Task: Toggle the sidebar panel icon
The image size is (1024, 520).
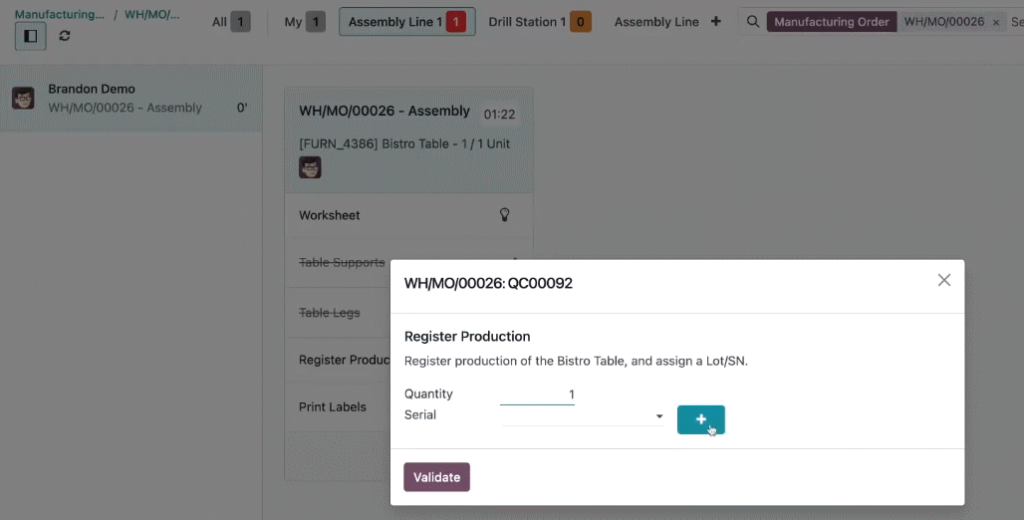Action: (x=31, y=36)
